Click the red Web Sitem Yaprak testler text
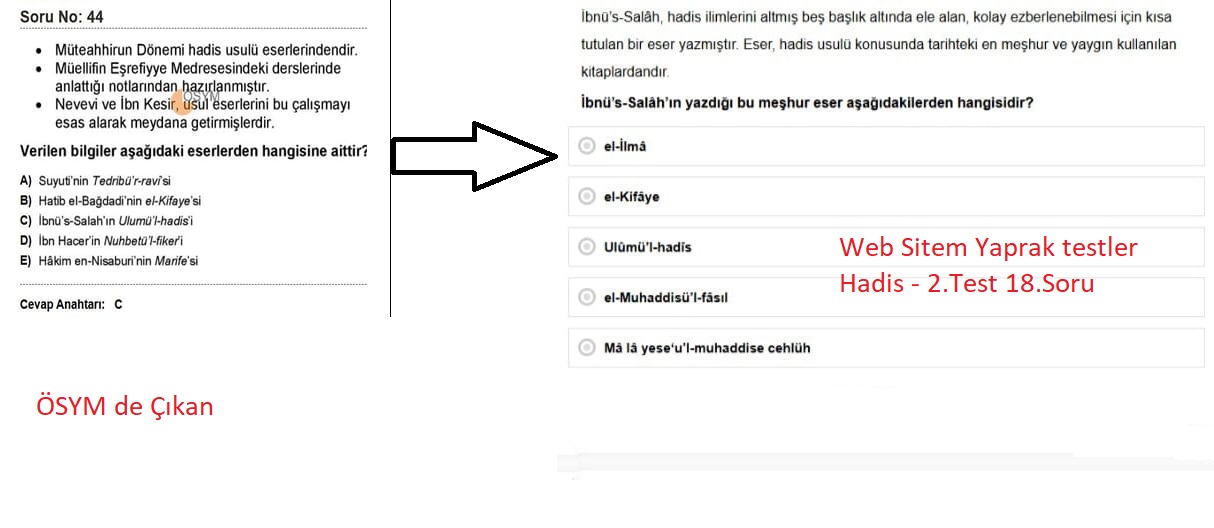The height and width of the screenshot is (528, 1214). click(x=988, y=247)
